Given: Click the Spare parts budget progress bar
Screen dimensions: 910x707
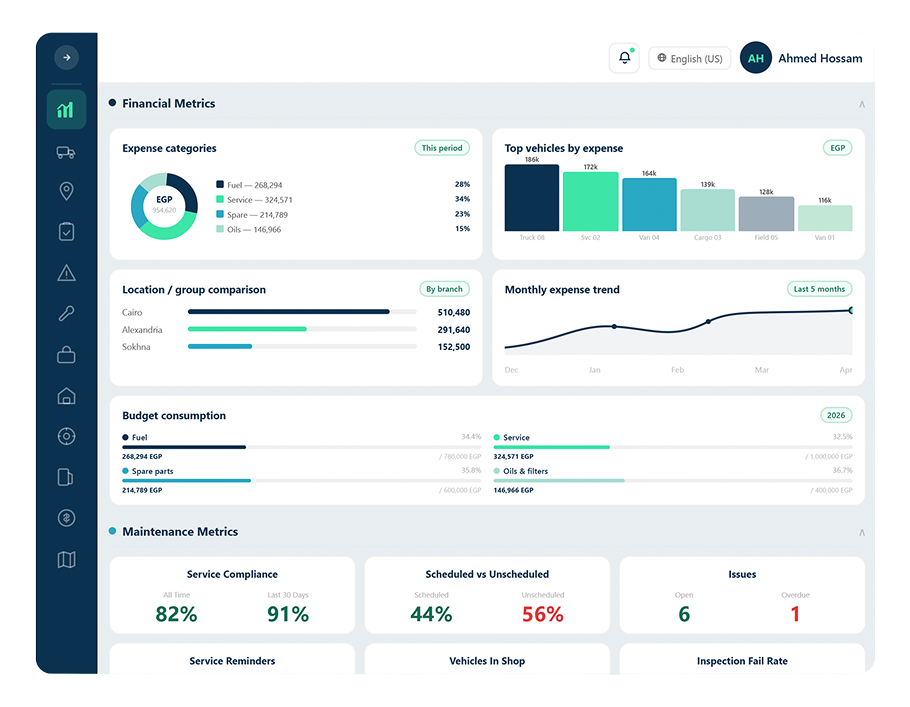Looking at the screenshot, I should [301, 481].
